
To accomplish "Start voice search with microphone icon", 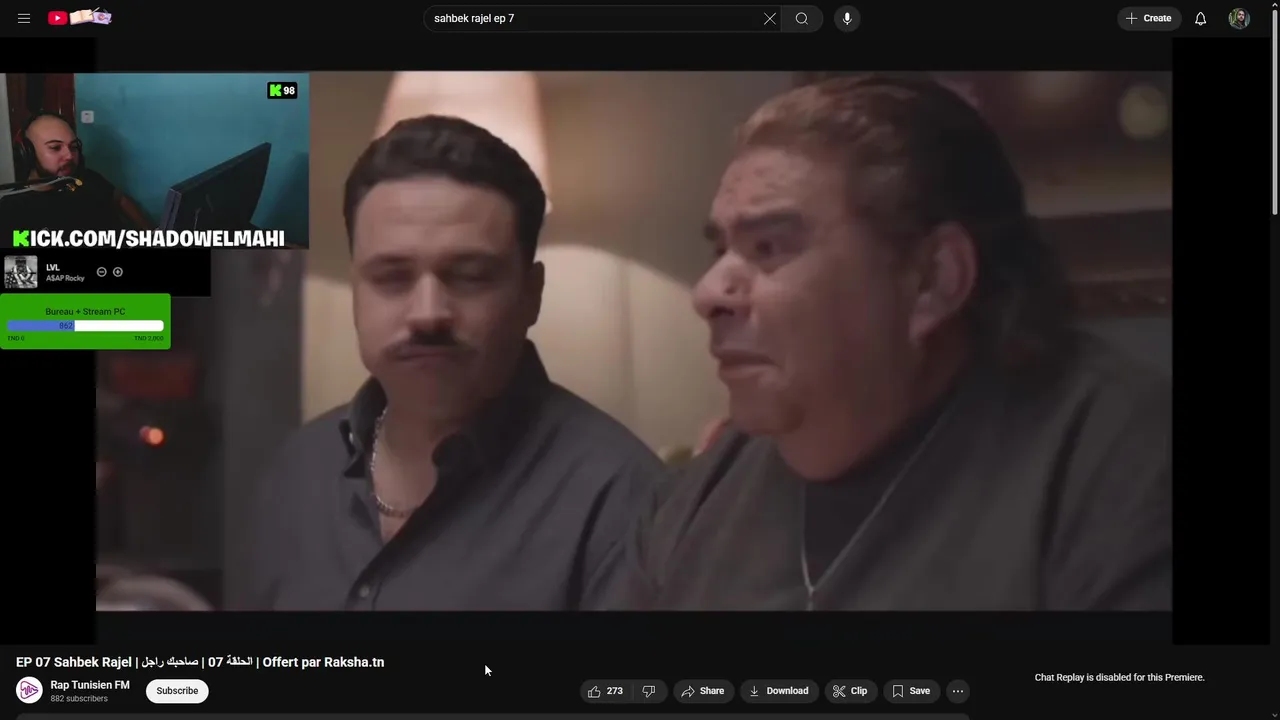I will coord(847,18).
